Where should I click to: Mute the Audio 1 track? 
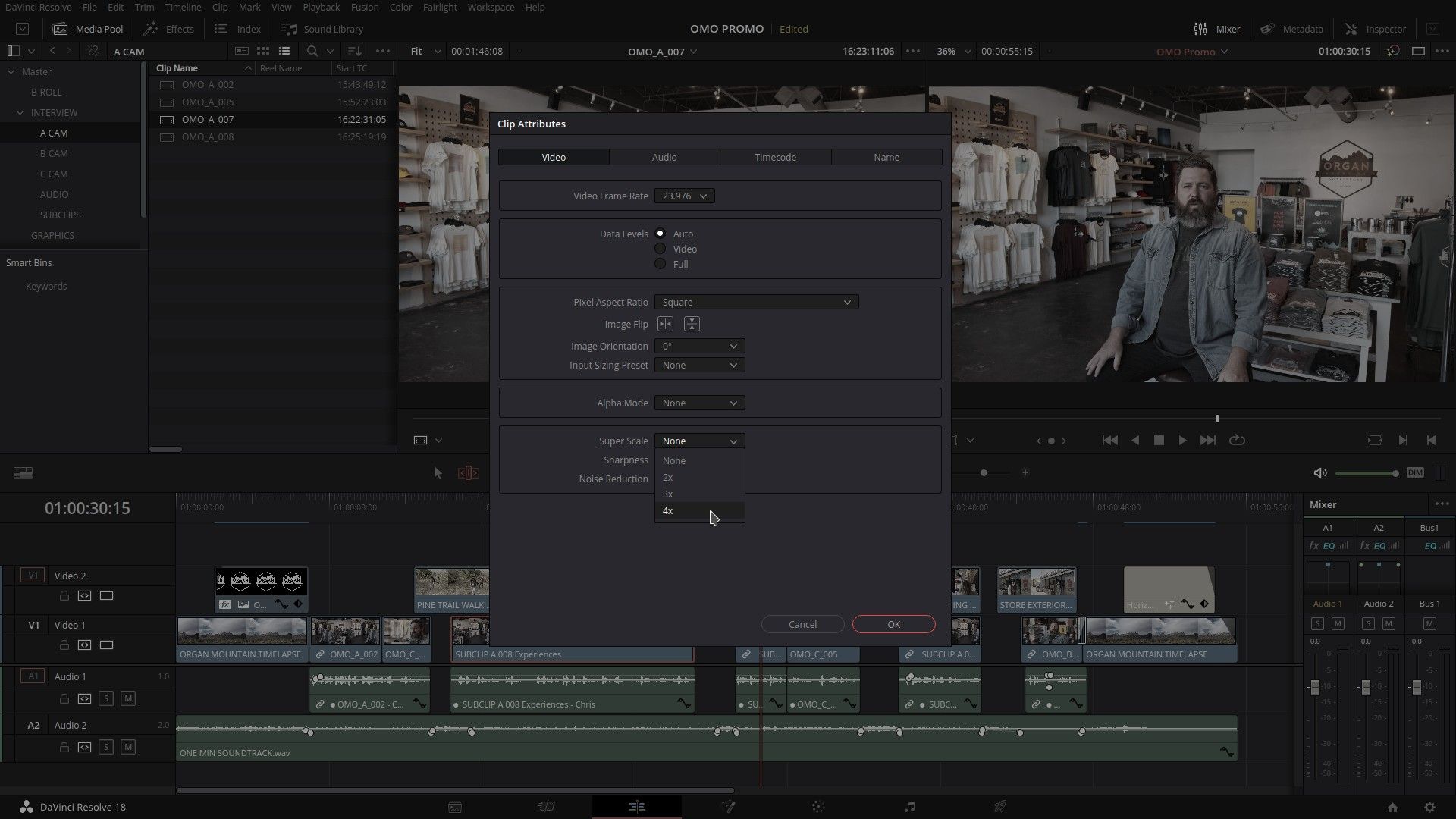127,699
